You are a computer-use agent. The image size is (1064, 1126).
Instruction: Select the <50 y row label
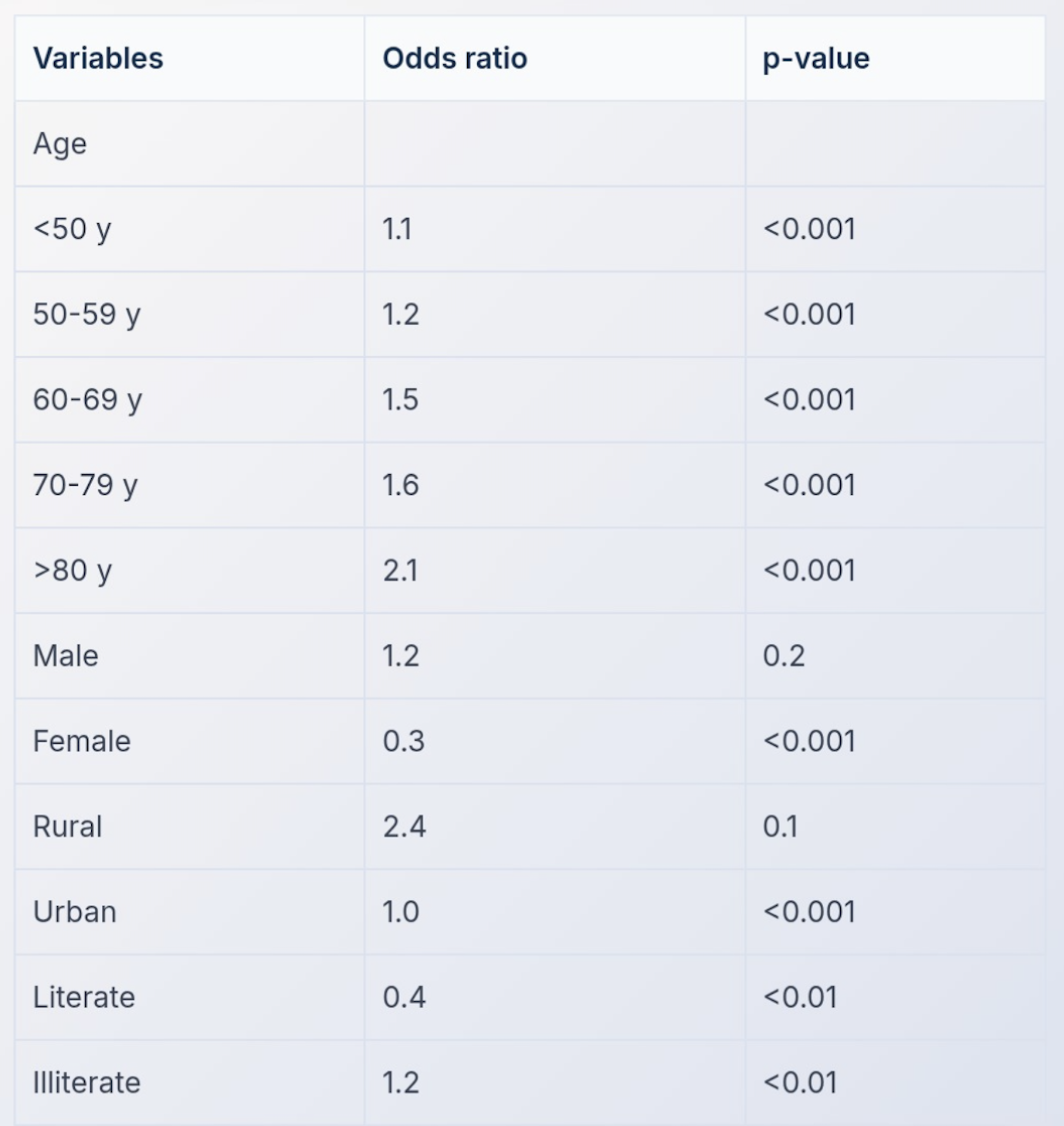click(73, 229)
